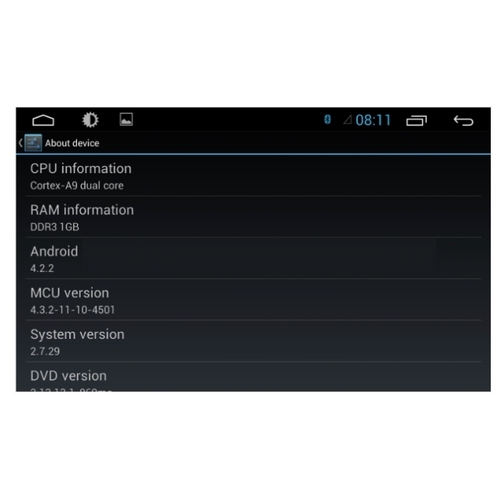Tap the 4.3.2-11-10-4501 version number
This screenshot has height=500, width=500.
[x=72, y=310]
